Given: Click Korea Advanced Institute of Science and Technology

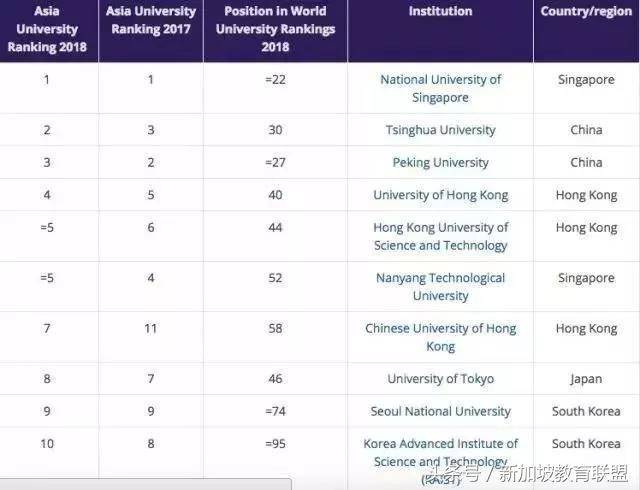Looking at the screenshot, I should [440, 452].
